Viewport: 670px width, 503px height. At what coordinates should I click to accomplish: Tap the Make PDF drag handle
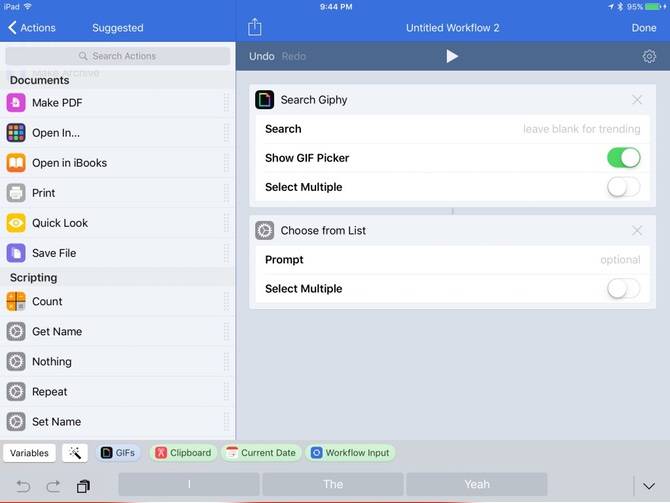click(x=226, y=103)
